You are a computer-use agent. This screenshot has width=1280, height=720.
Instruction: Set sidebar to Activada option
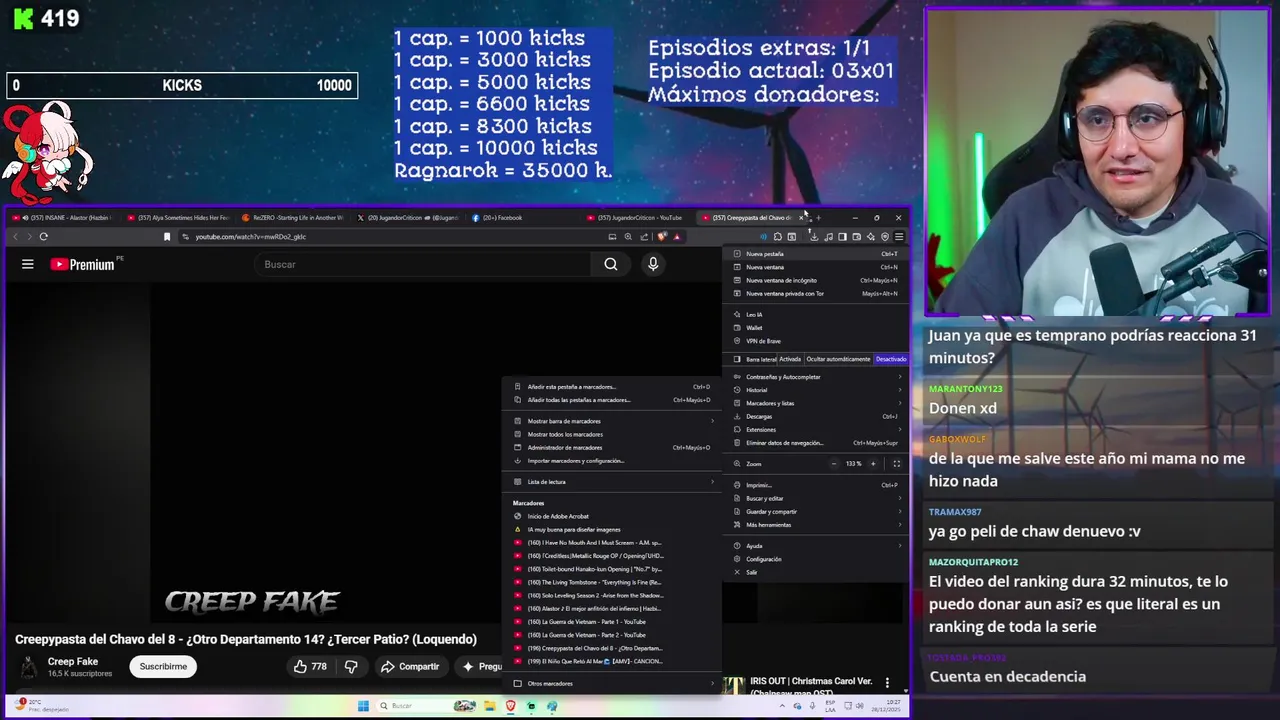[x=790, y=359]
